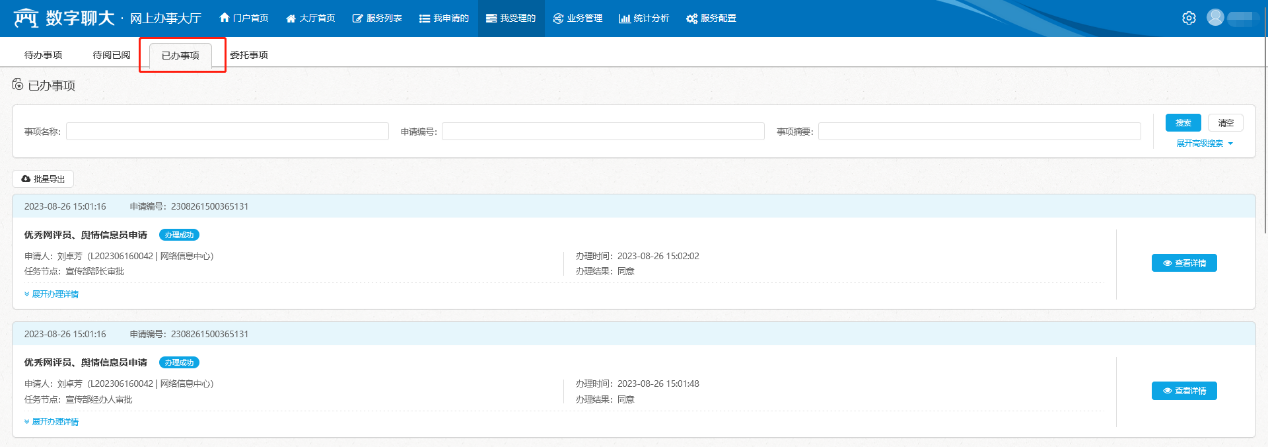Switch to the 待办事项 tab
The height and width of the screenshot is (447, 1268).
(x=43, y=55)
